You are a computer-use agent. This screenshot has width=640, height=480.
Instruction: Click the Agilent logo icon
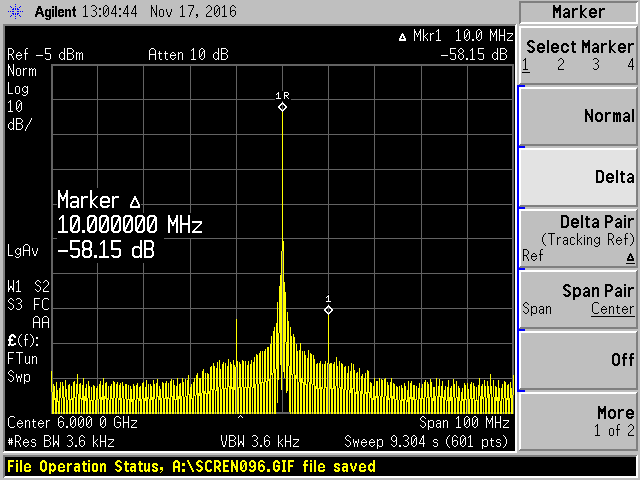14,11
